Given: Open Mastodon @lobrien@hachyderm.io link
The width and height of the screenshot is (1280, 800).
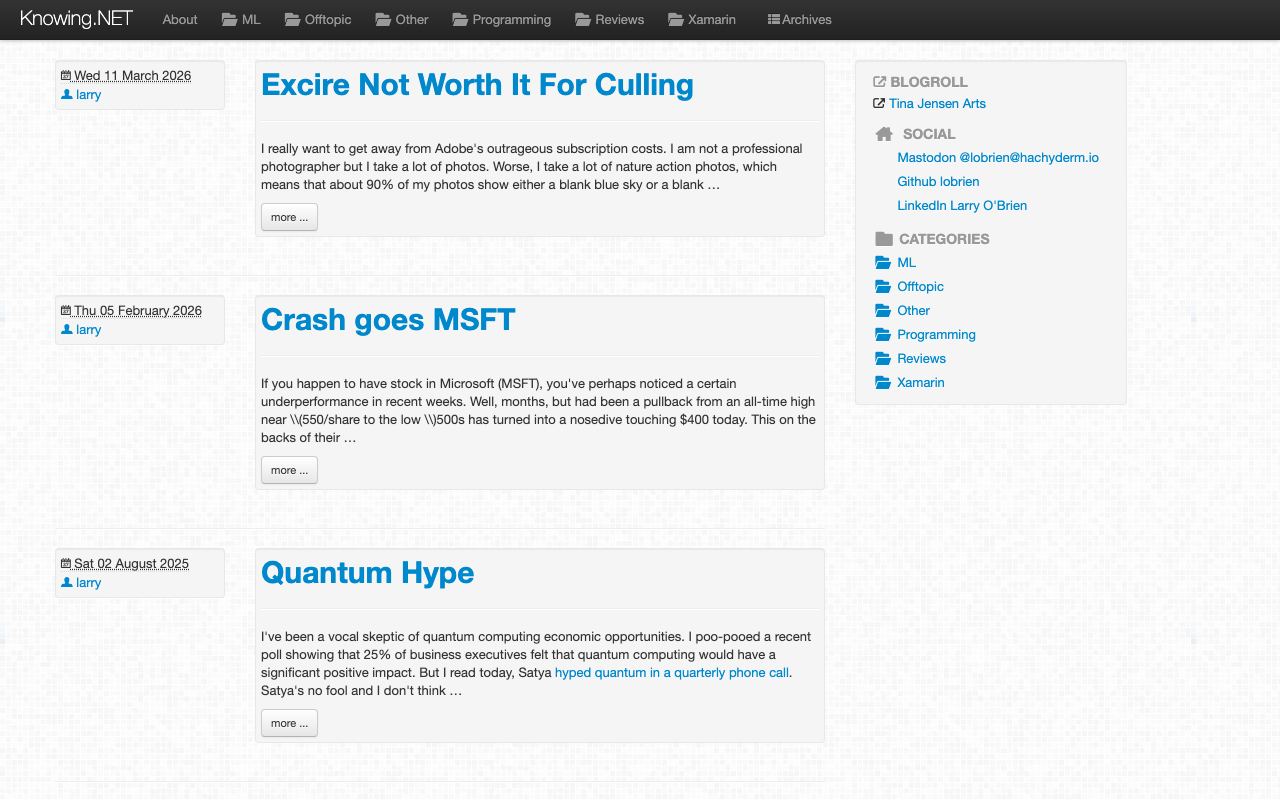Looking at the screenshot, I should point(998,157).
